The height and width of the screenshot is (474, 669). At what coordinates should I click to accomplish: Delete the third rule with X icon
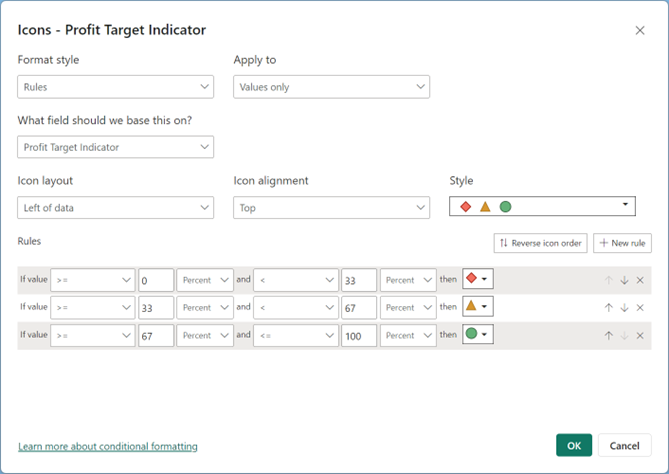tap(640, 336)
